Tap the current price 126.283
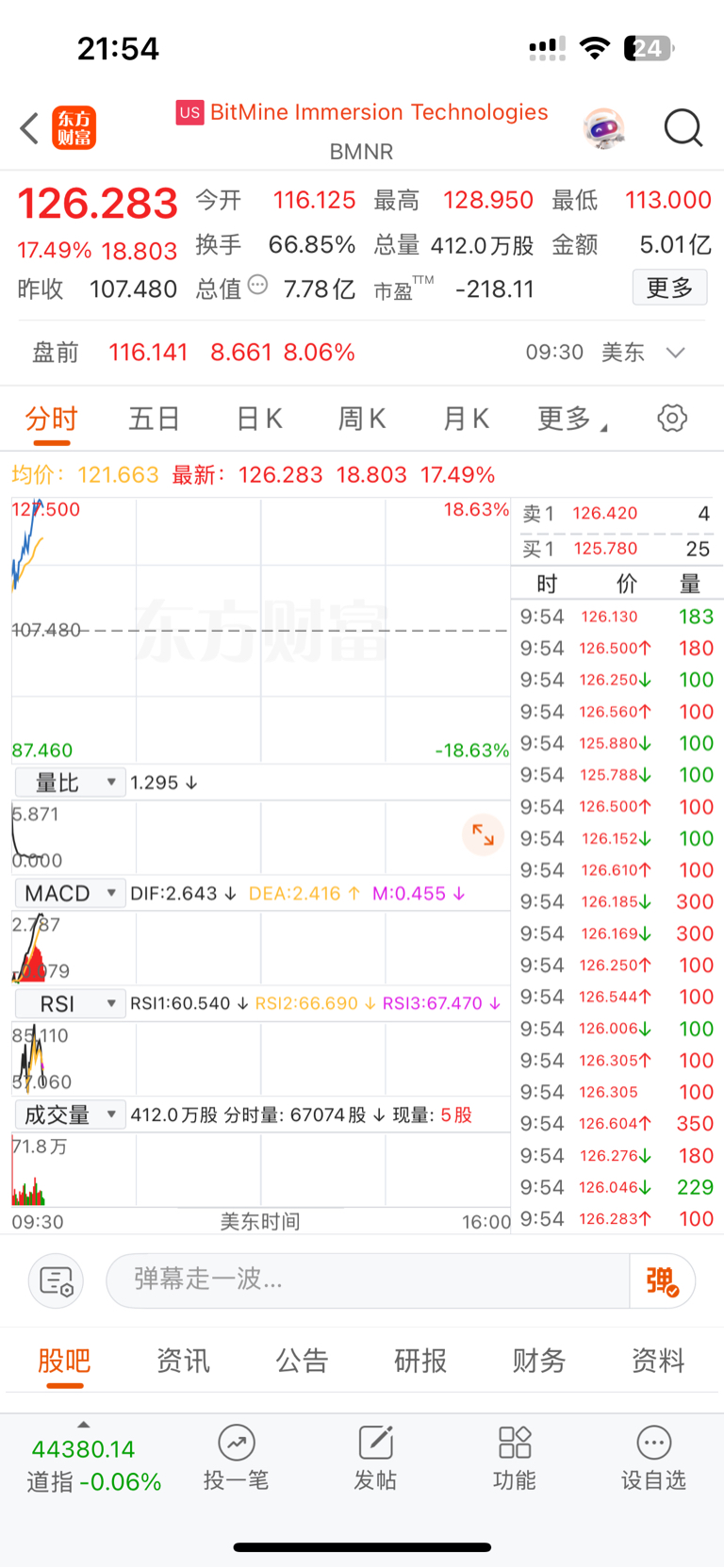 click(x=98, y=204)
